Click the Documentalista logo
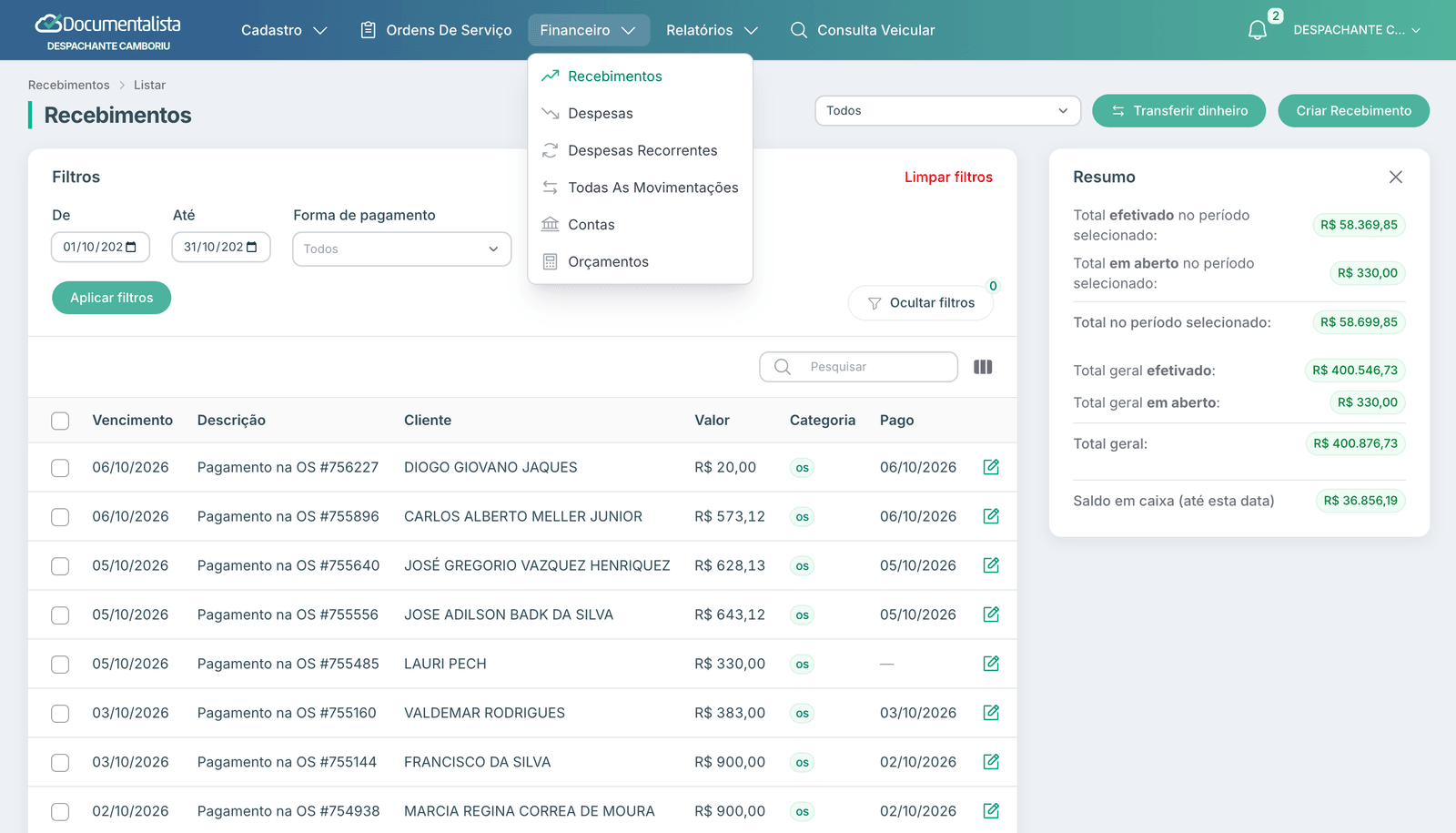 108,31
